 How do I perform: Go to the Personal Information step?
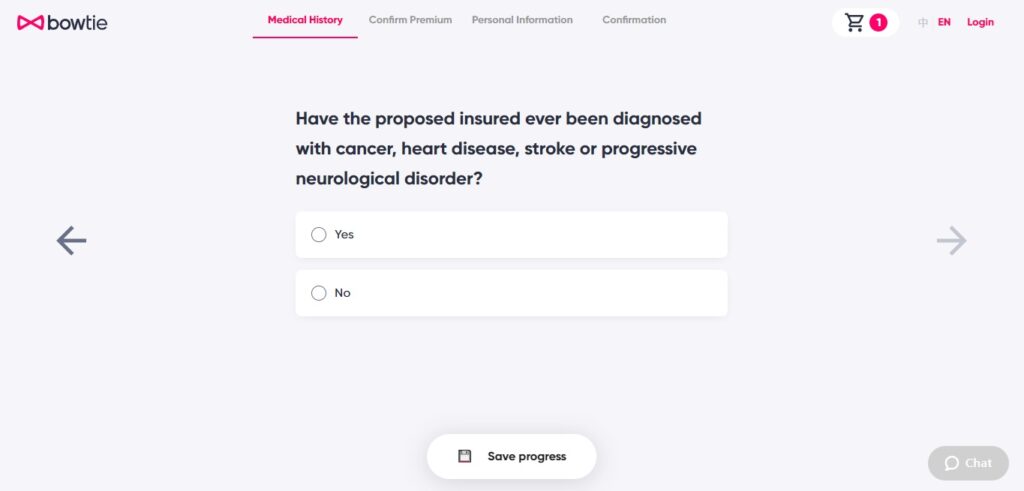point(522,20)
